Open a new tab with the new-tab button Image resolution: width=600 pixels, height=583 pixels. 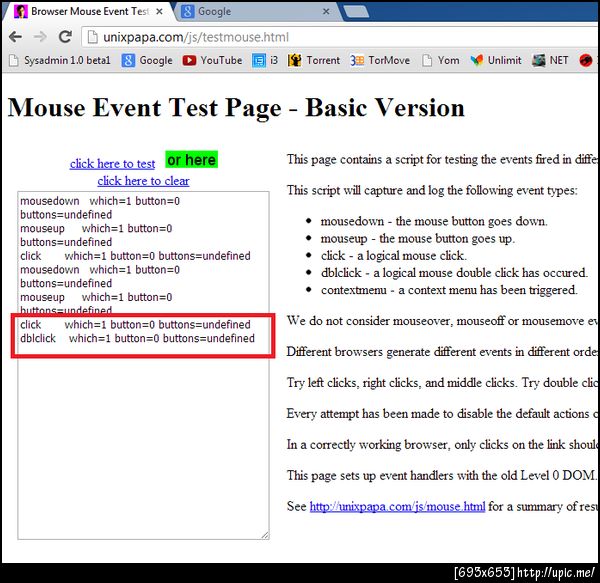pyautogui.click(x=356, y=11)
